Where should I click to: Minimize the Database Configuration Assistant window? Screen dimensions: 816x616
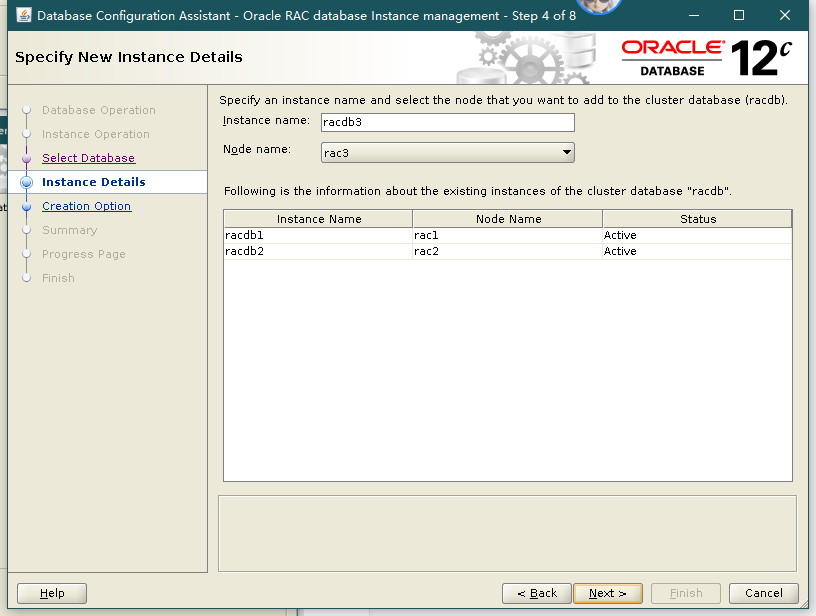pyautogui.click(x=694, y=15)
